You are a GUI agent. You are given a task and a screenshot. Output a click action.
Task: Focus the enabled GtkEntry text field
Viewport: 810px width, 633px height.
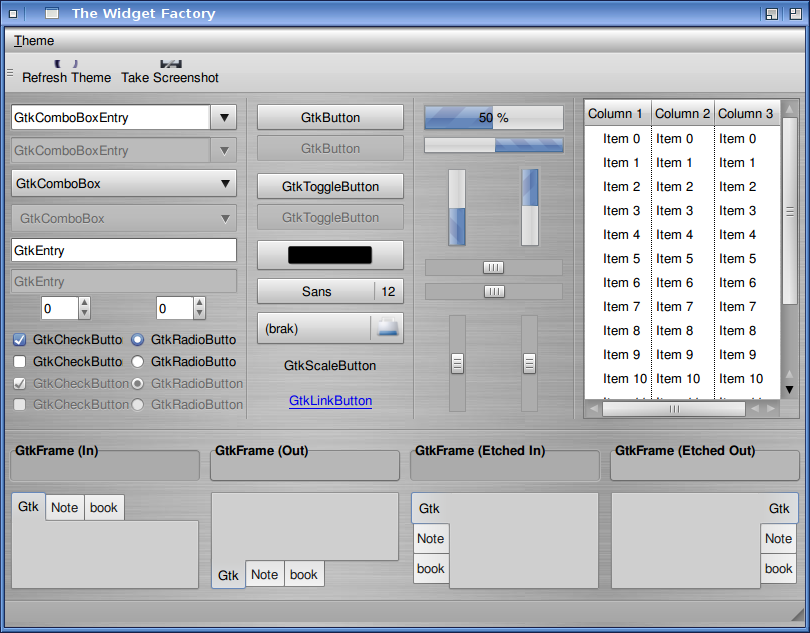coord(124,251)
